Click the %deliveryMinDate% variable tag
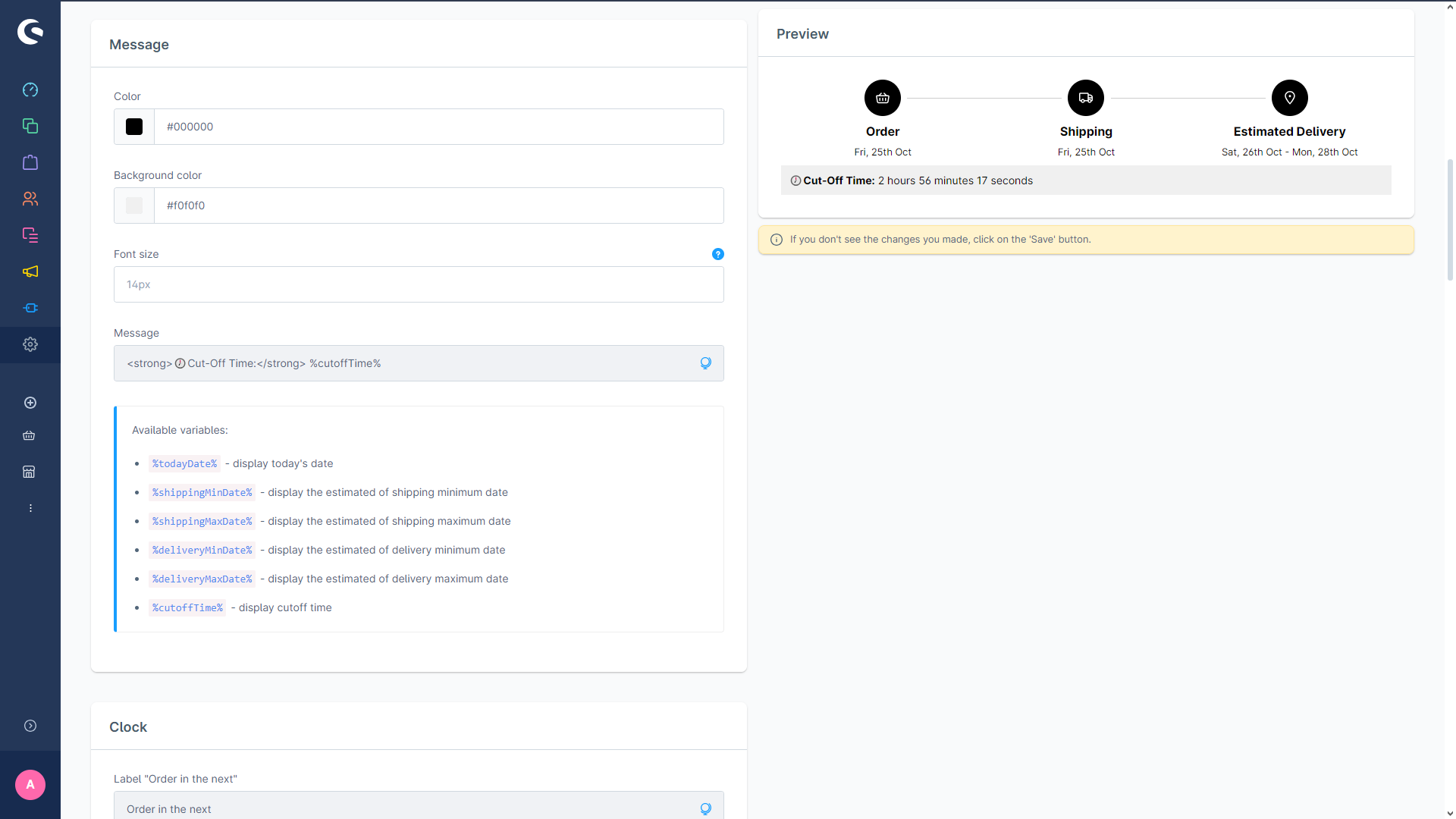This screenshot has width=1456, height=819. (x=202, y=550)
